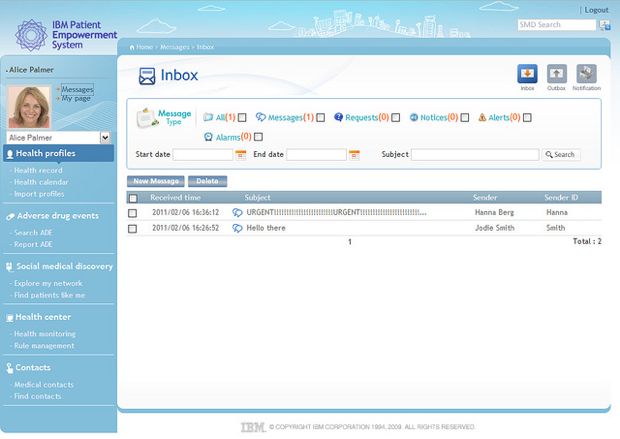
Task: Open the Outbox icon button
Action: 557,74
